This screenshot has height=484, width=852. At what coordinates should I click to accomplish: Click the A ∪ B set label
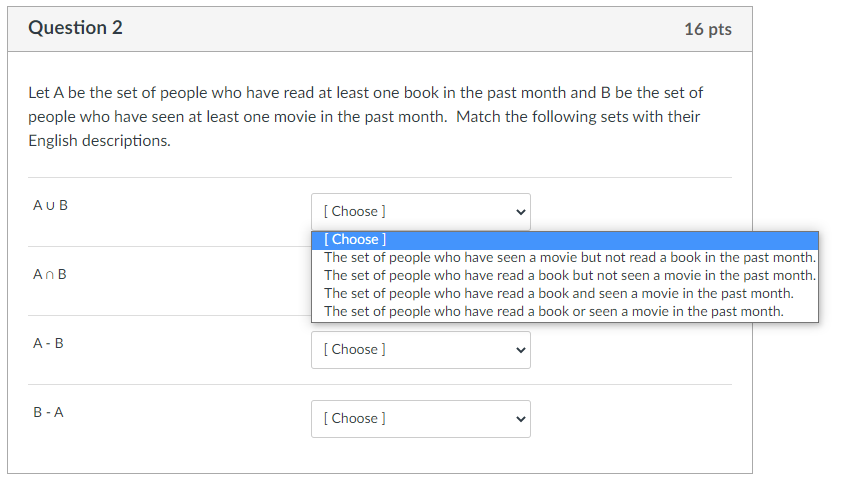tap(50, 205)
